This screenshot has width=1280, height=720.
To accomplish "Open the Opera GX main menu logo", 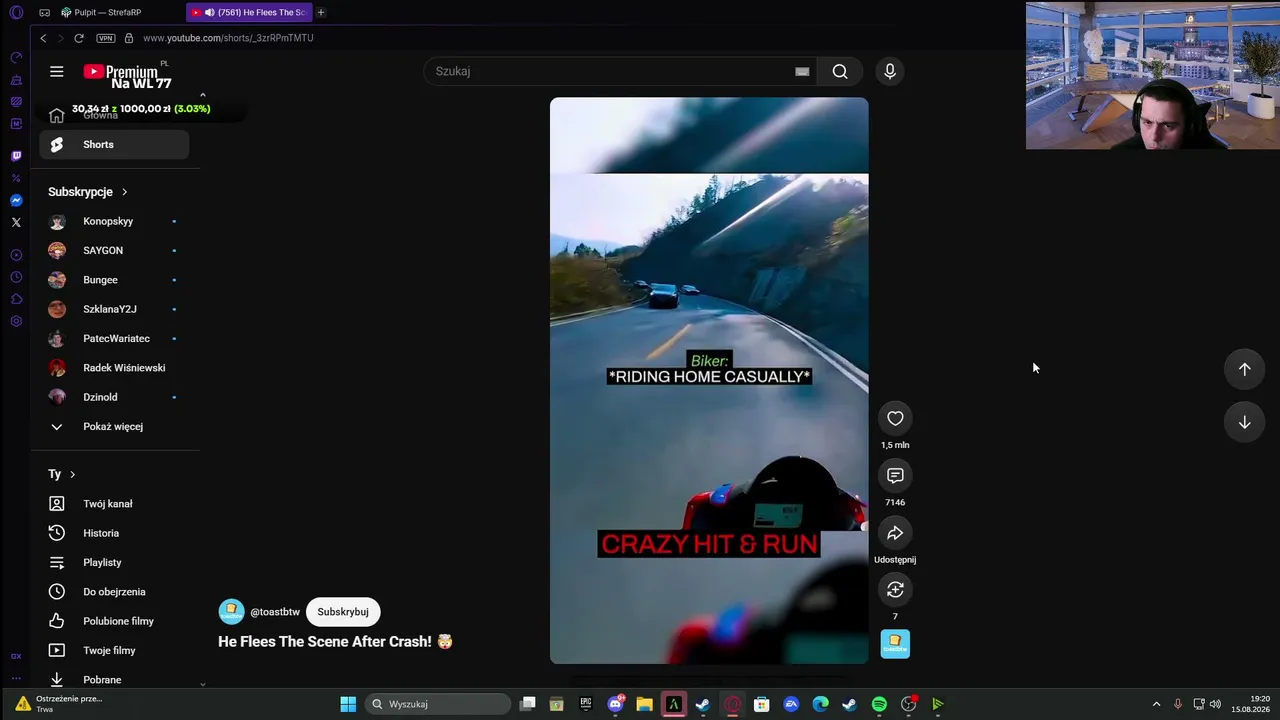I will pyautogui.click(x=16, y=12).
